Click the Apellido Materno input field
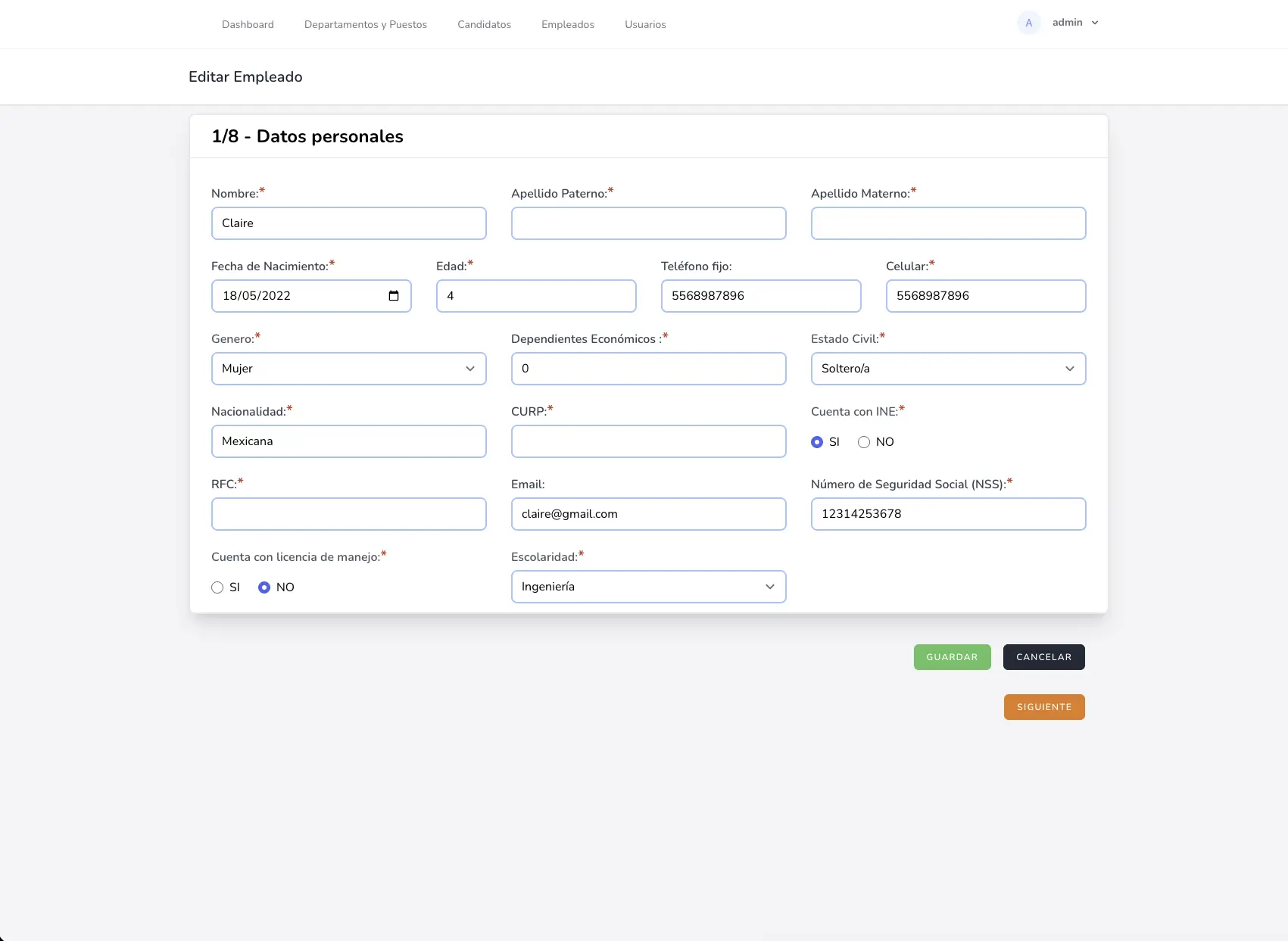1288x941 pixels. pyautogui.click(x=948, y=223)
